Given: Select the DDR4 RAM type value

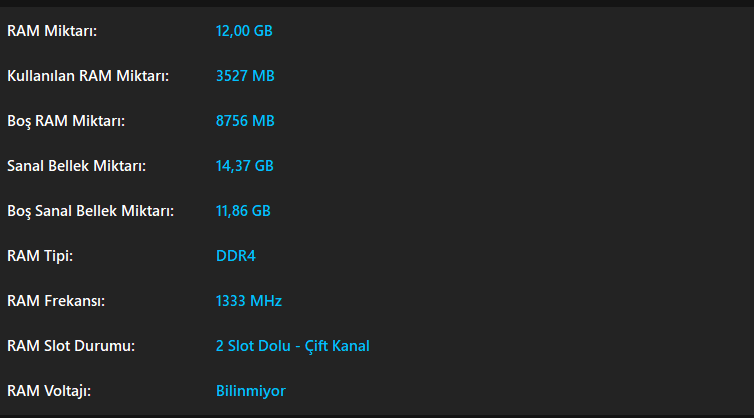Looking at the screenshot, I should point(236,256).
